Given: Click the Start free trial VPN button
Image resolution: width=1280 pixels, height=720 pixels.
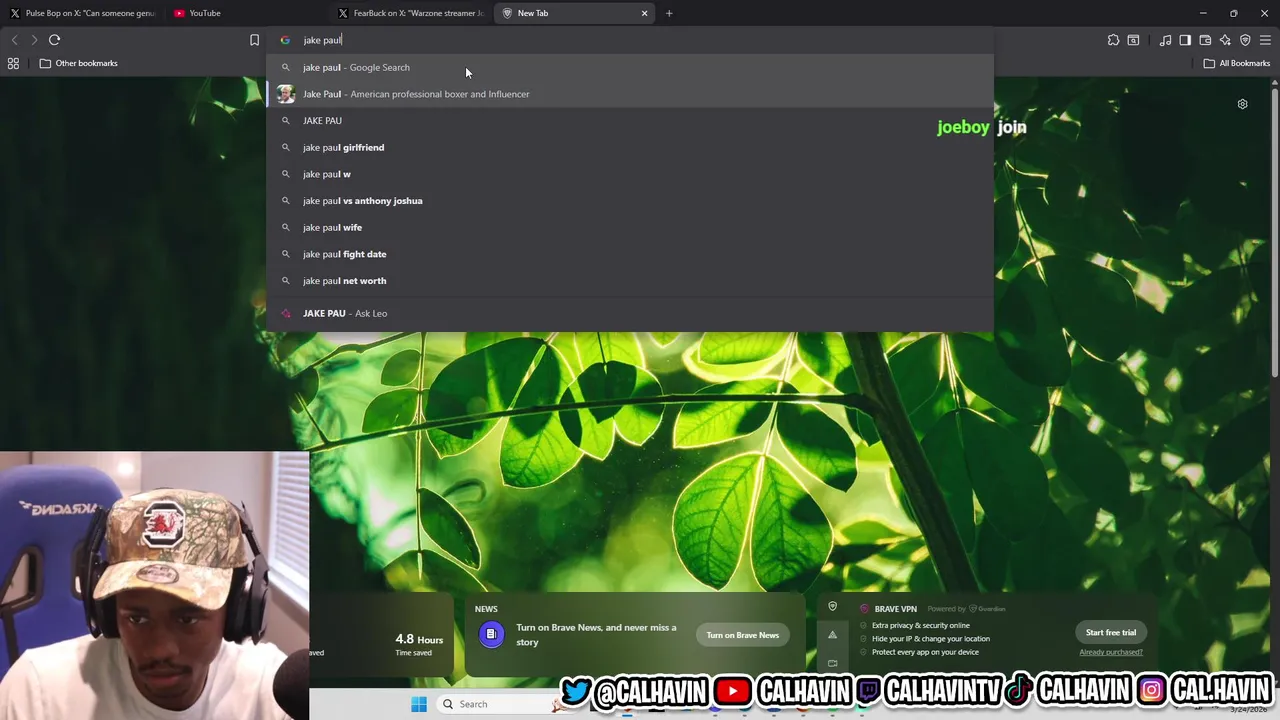Looking at the screenshot, I should 1111,632.
